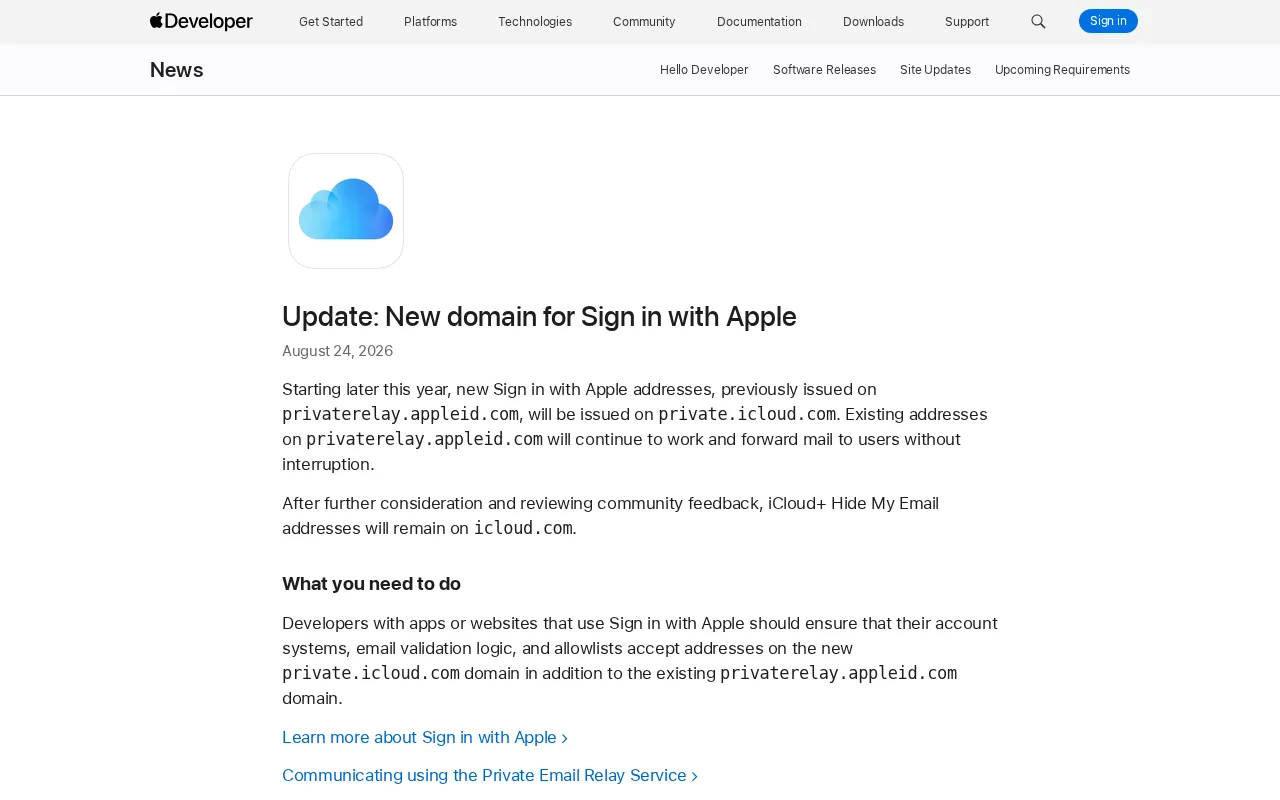Image resolution: width=1280 pixels, height=800 pixels.
Task: Click the article title 'Update: New domain for Sign in with Apple'
Action: point(539,317)
